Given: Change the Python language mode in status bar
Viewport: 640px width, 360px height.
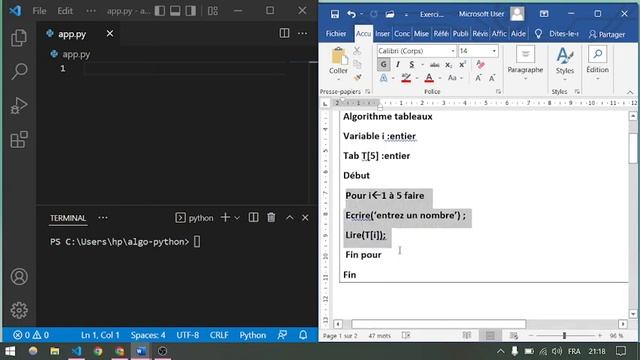Looking at the screenshot, I should 253,335.
